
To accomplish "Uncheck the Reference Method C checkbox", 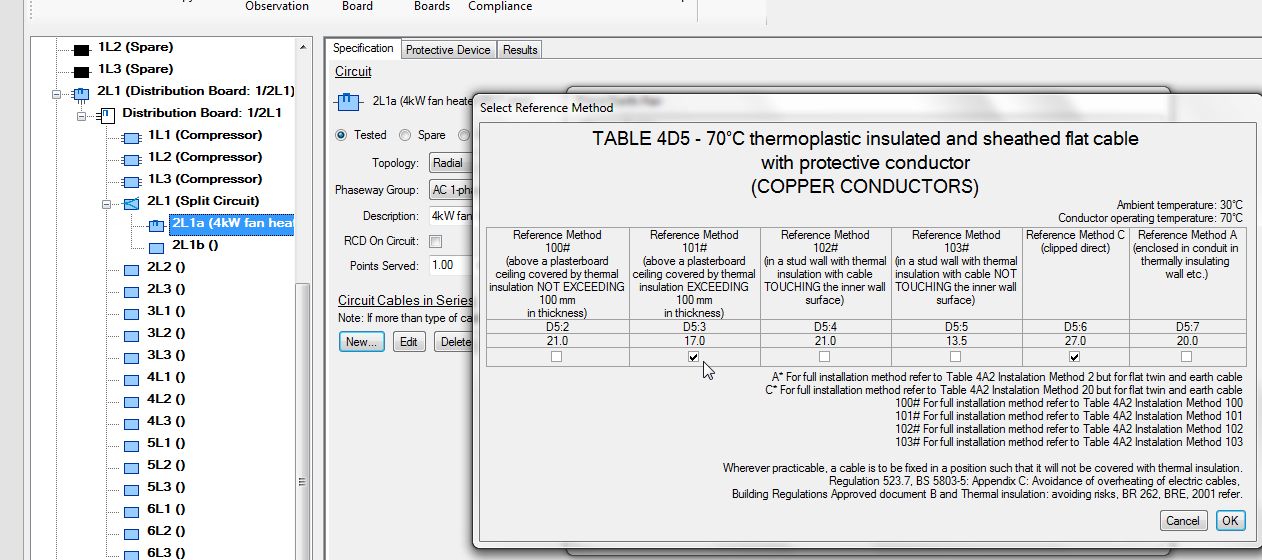I will [1074, 357].
